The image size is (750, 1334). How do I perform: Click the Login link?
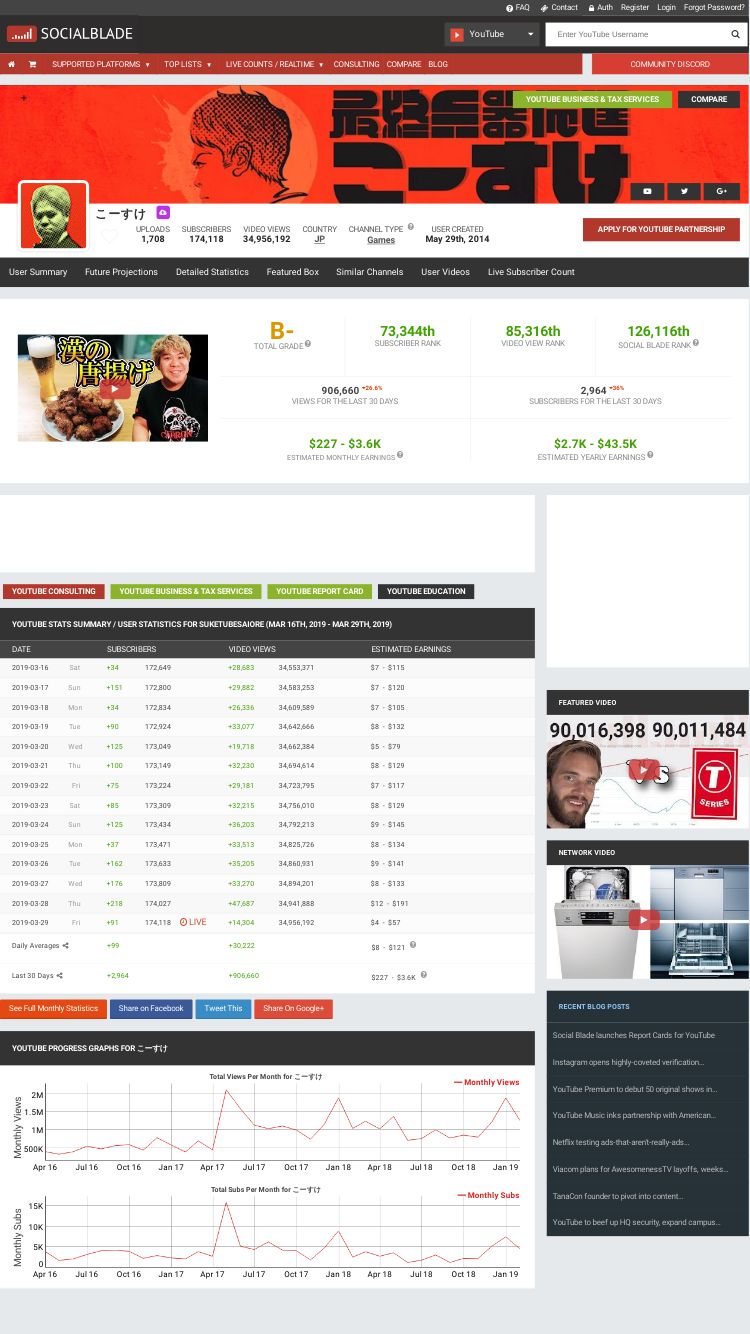tap(666, 7)
